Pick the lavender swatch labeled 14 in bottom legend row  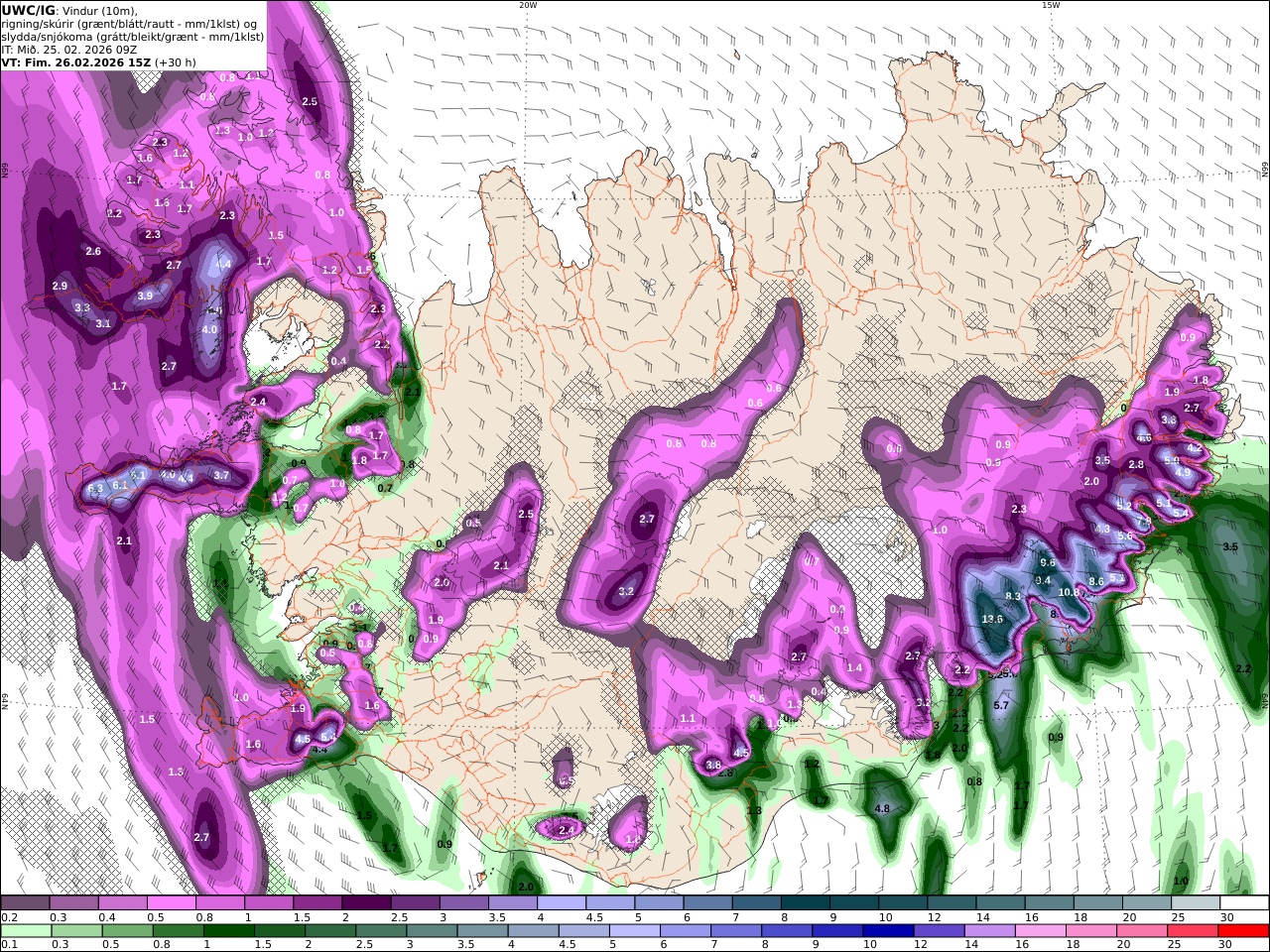(x=988, y=930)
